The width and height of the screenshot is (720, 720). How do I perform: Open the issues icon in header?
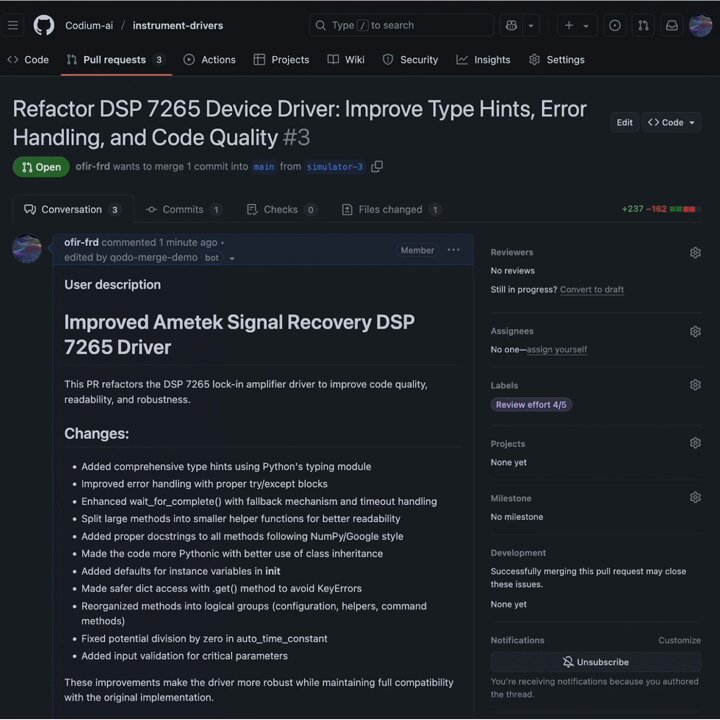pos(614,26)
